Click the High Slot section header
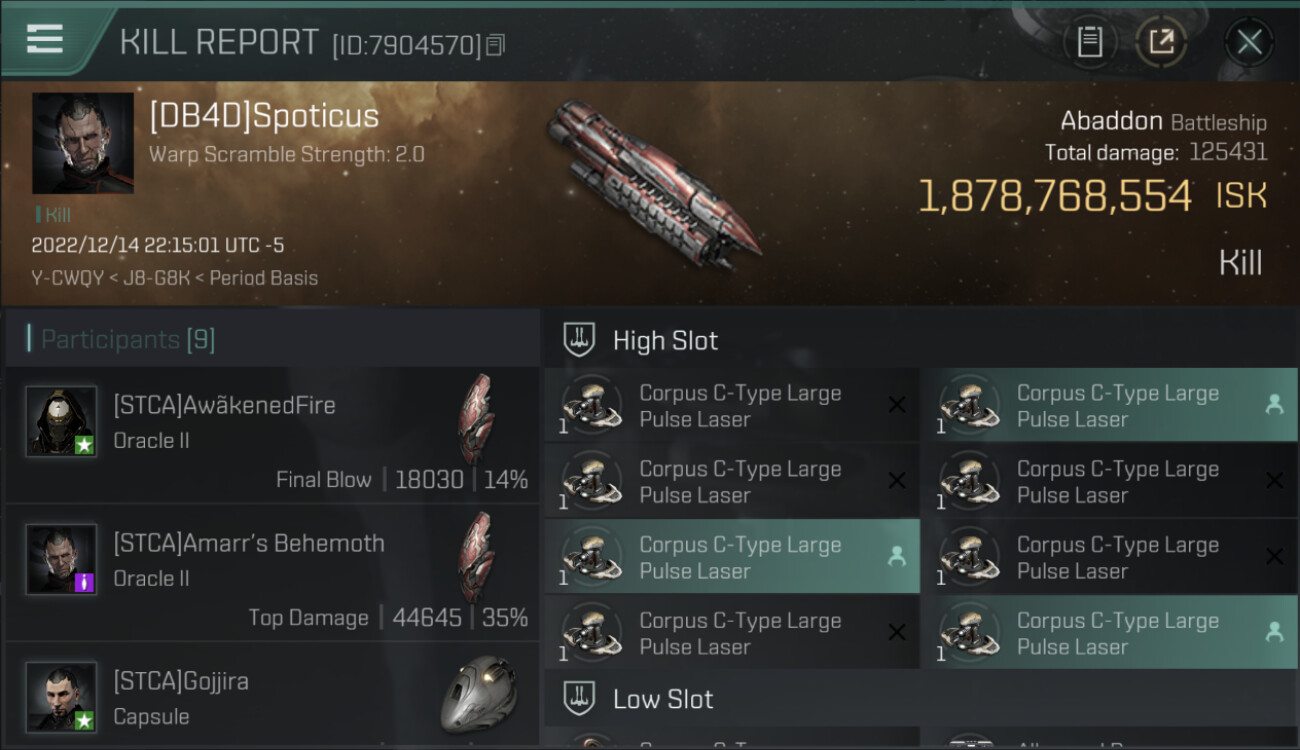 click(x=665, y=341)
